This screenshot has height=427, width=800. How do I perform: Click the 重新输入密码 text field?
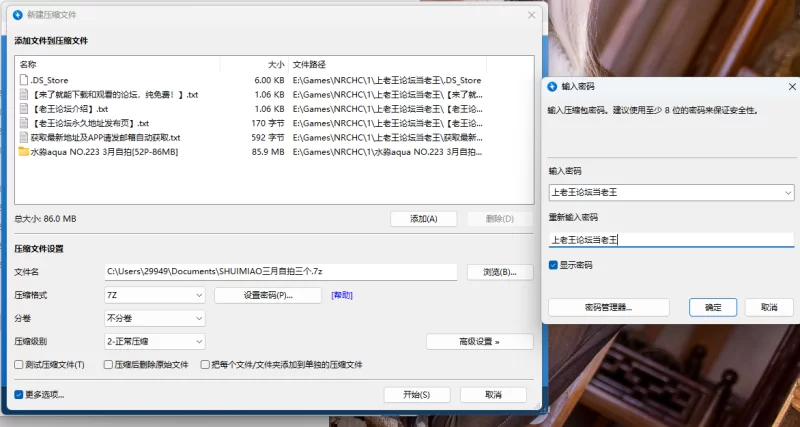coord(671,240)
